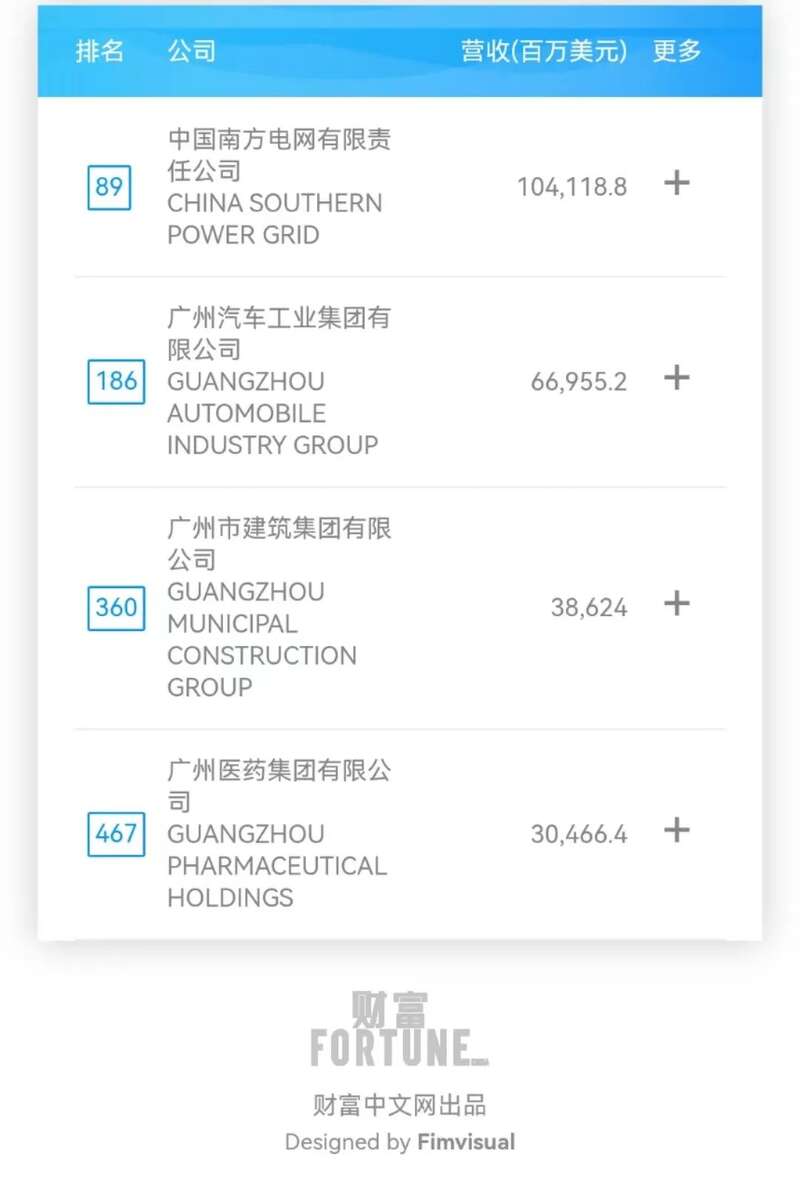Click rank badge 89
Viewport: 800px width, 1182px height.
[x=109, y=187]
